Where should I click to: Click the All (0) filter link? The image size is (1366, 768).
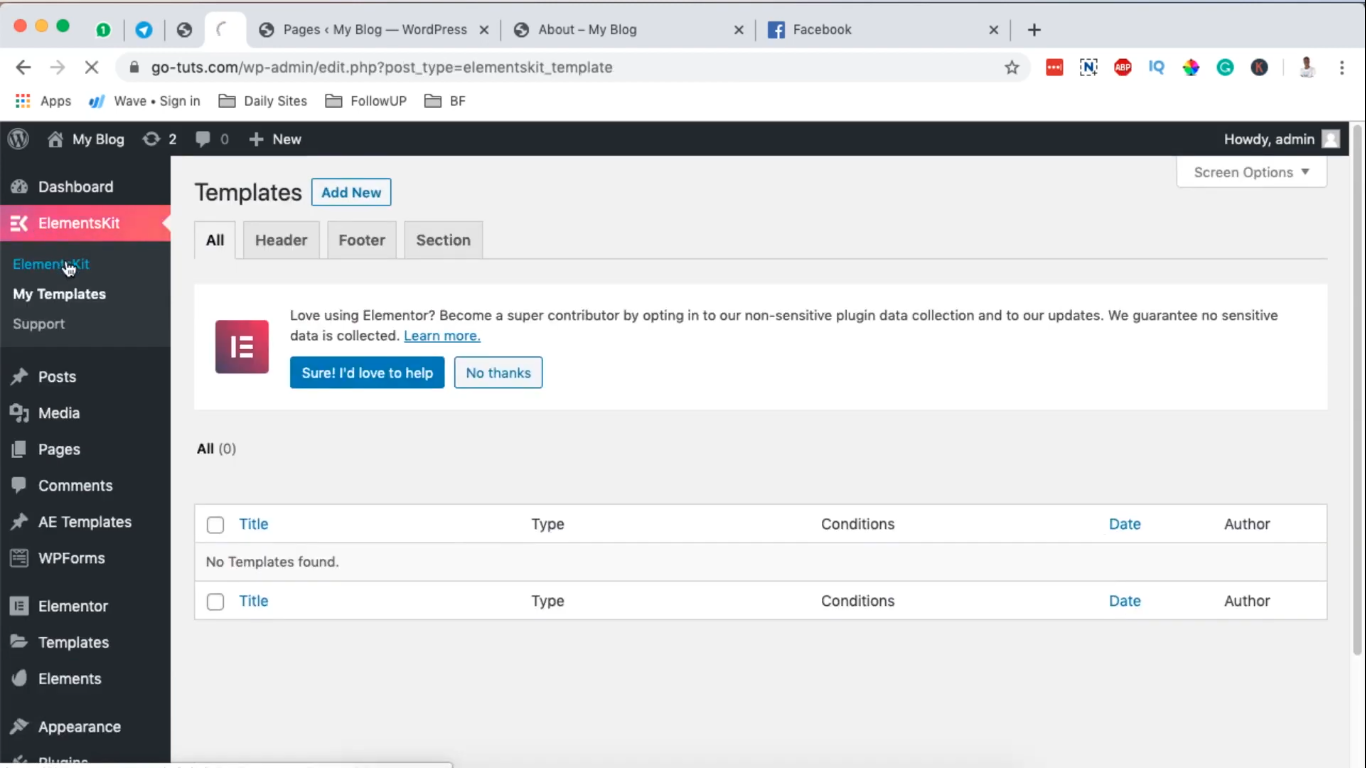pyautogui.click(x=216, y=449)
